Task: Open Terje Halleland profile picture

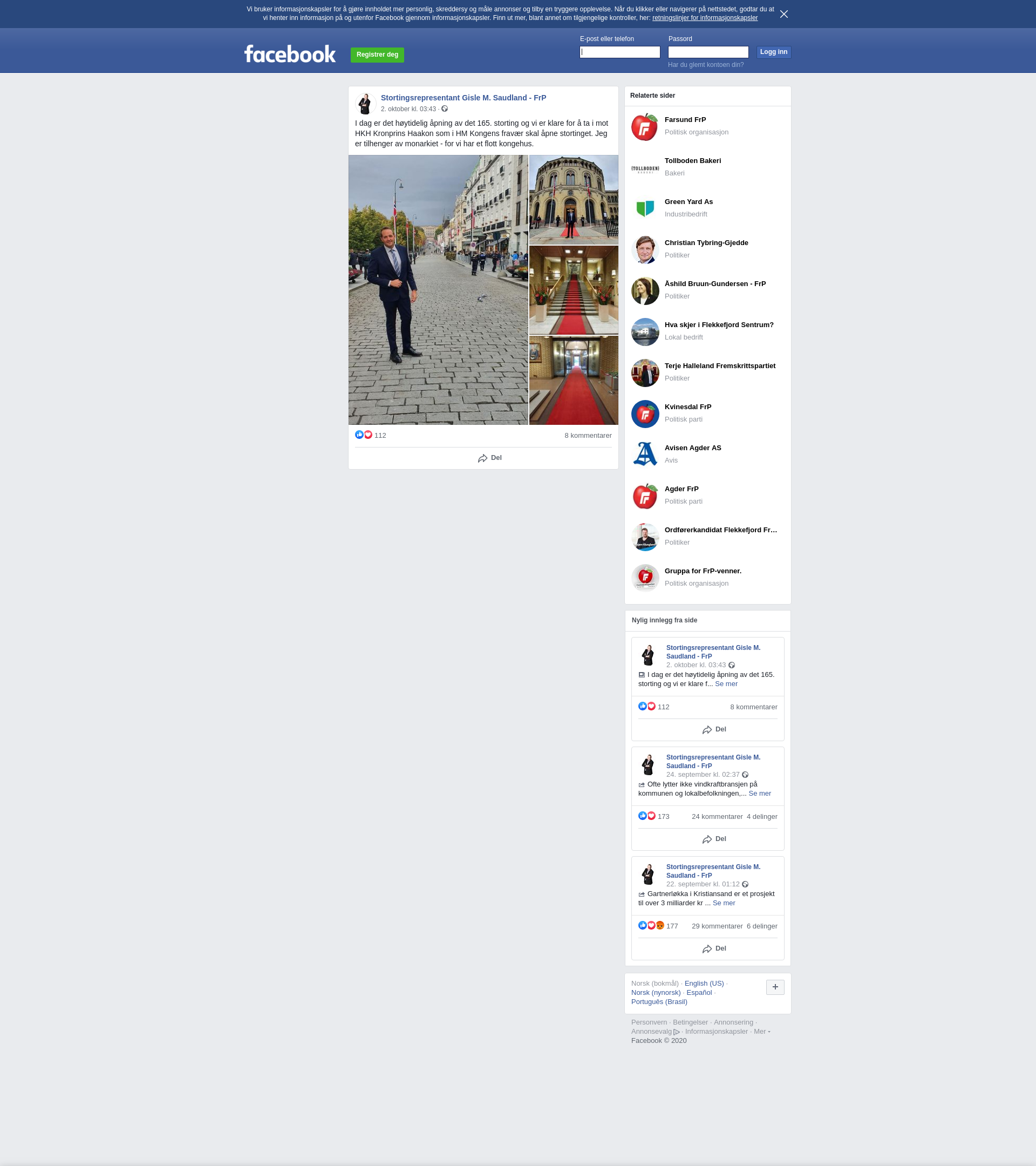Action: click(x=645, y=373)
